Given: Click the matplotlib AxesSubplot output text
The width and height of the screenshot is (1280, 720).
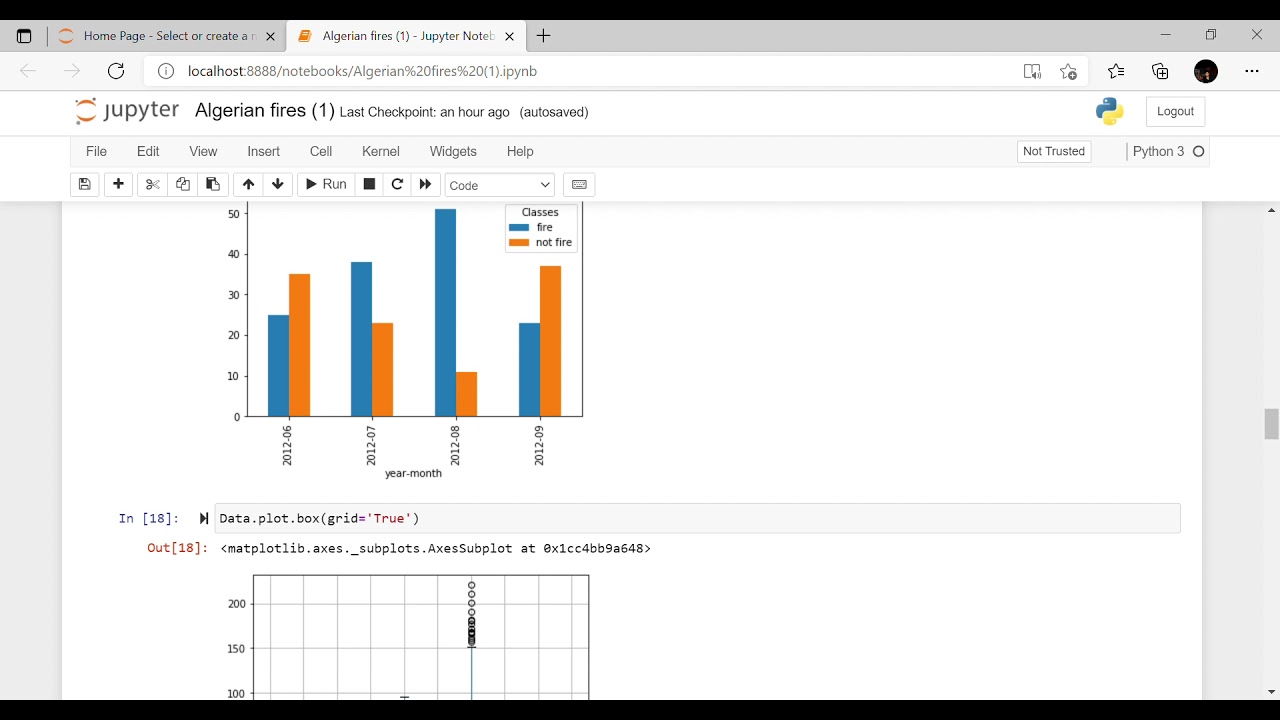Looking at the screenshot, I should pyautogui.click(x=436, y=548).
